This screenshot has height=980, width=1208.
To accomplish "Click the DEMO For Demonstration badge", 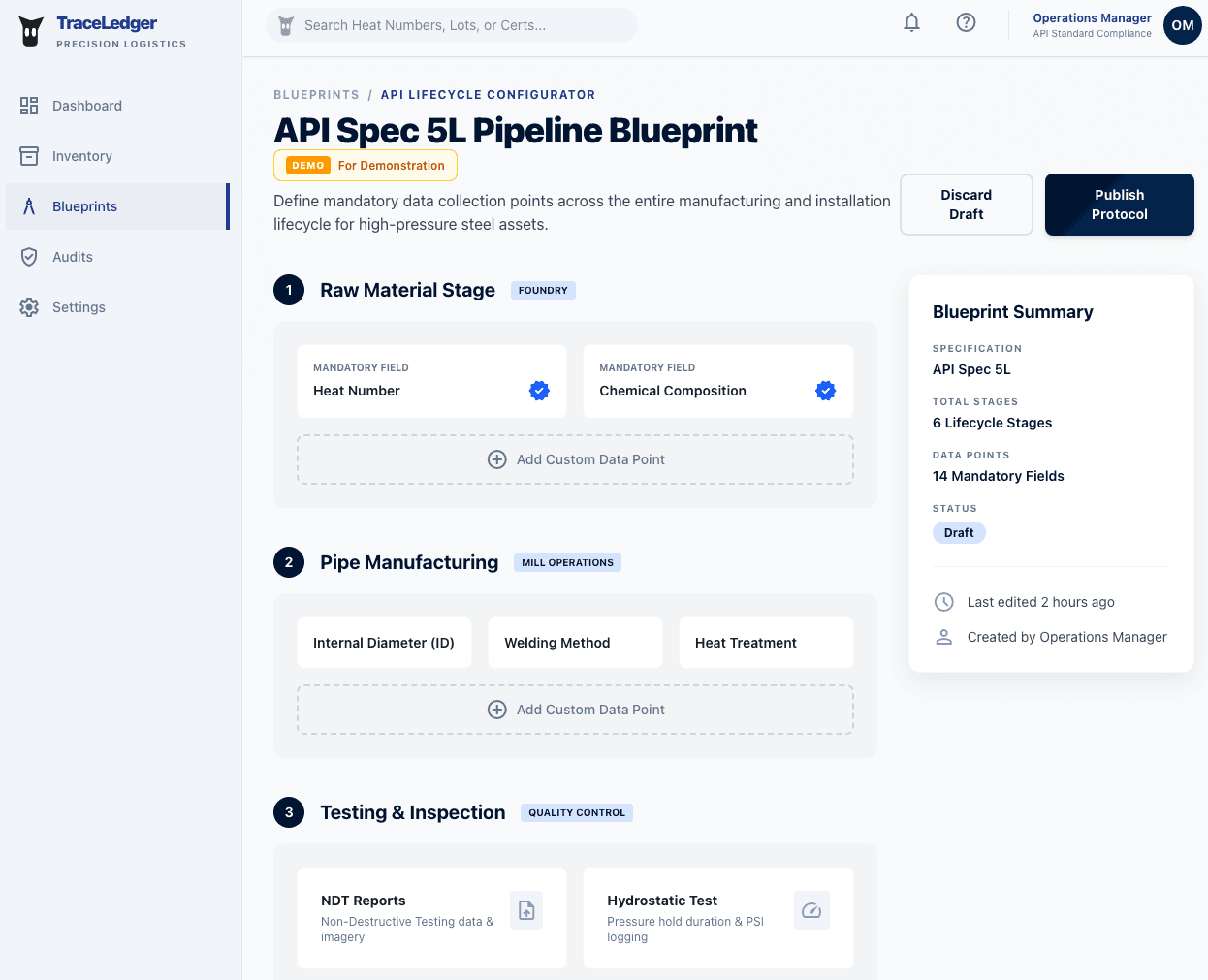I will tap(366, 166).
